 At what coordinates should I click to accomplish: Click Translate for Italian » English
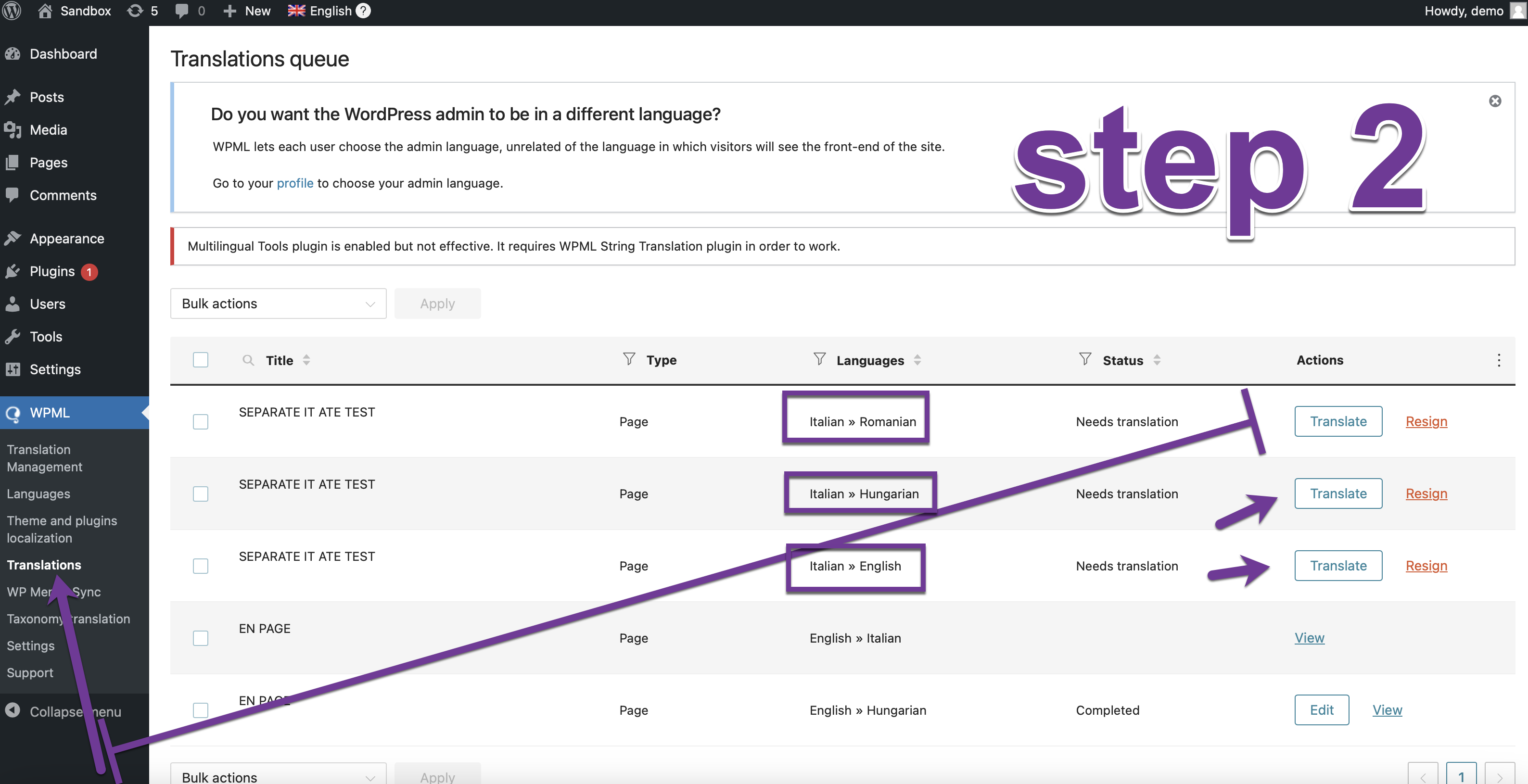point(1338,566)
